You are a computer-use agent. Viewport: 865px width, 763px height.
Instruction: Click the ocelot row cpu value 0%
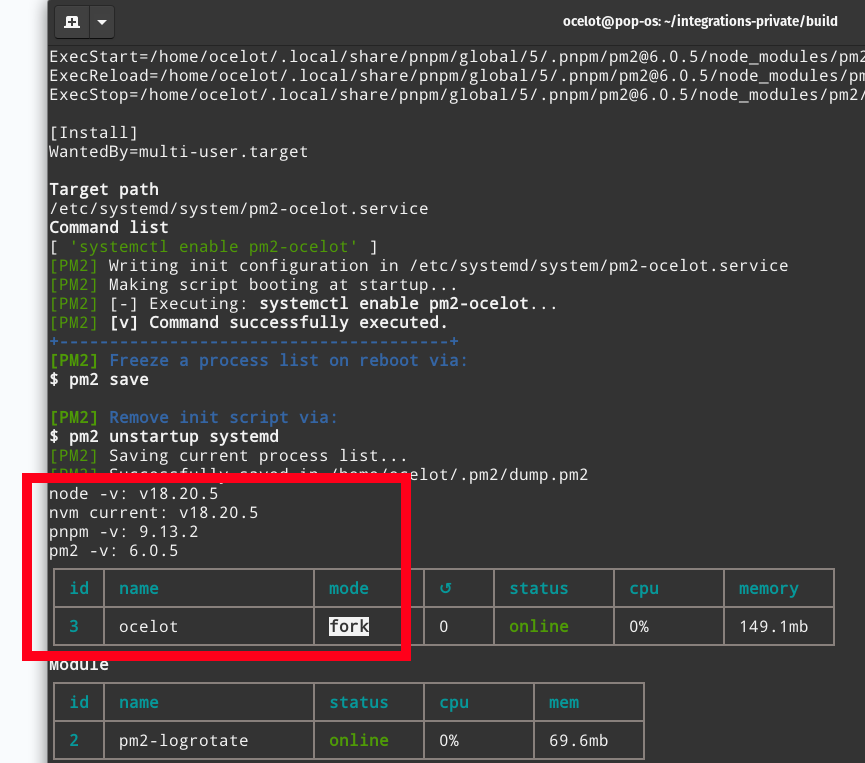pos(639,626)
